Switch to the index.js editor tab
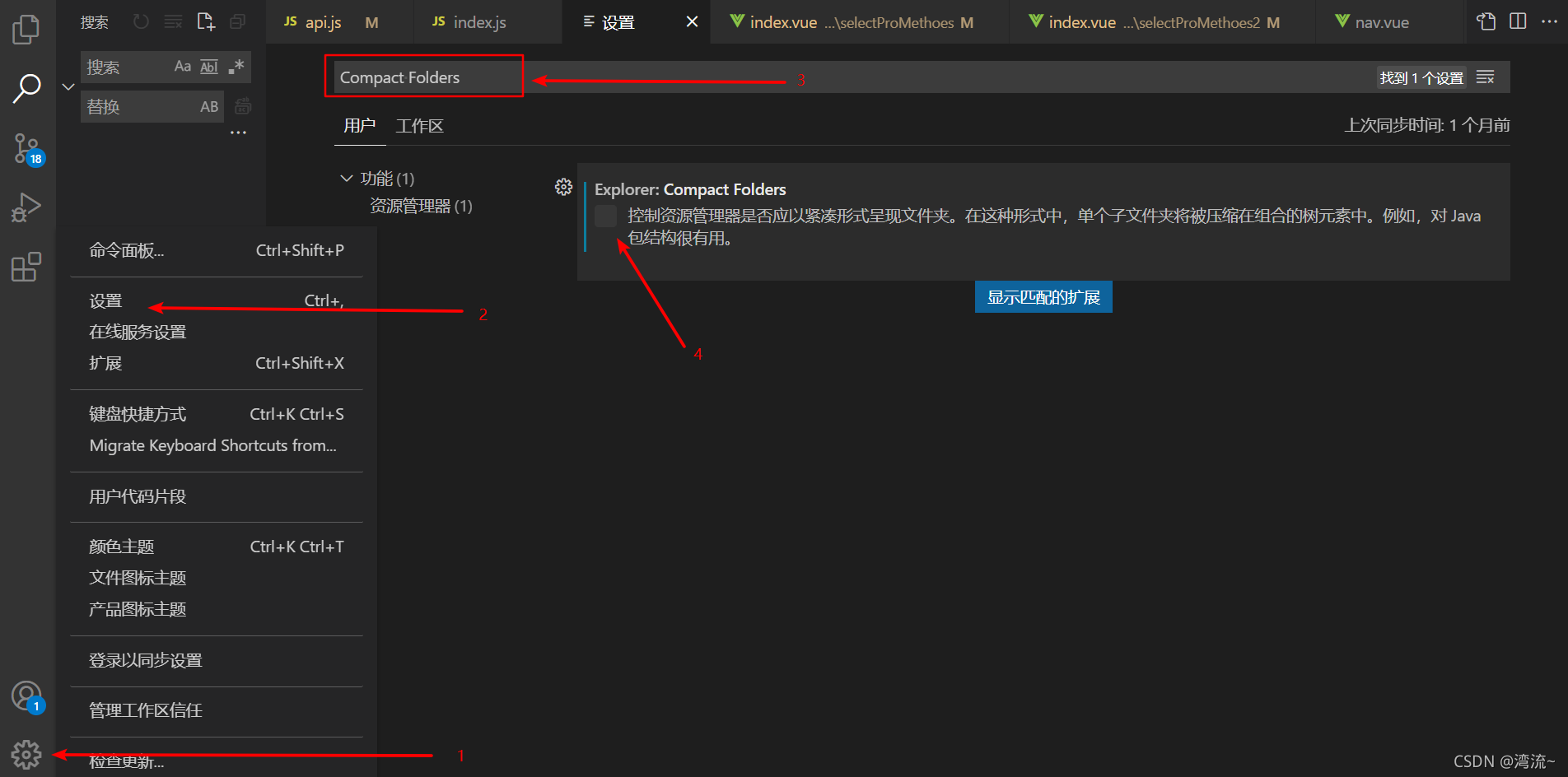The image size is (1568, 777). click(x=488, y=22)
